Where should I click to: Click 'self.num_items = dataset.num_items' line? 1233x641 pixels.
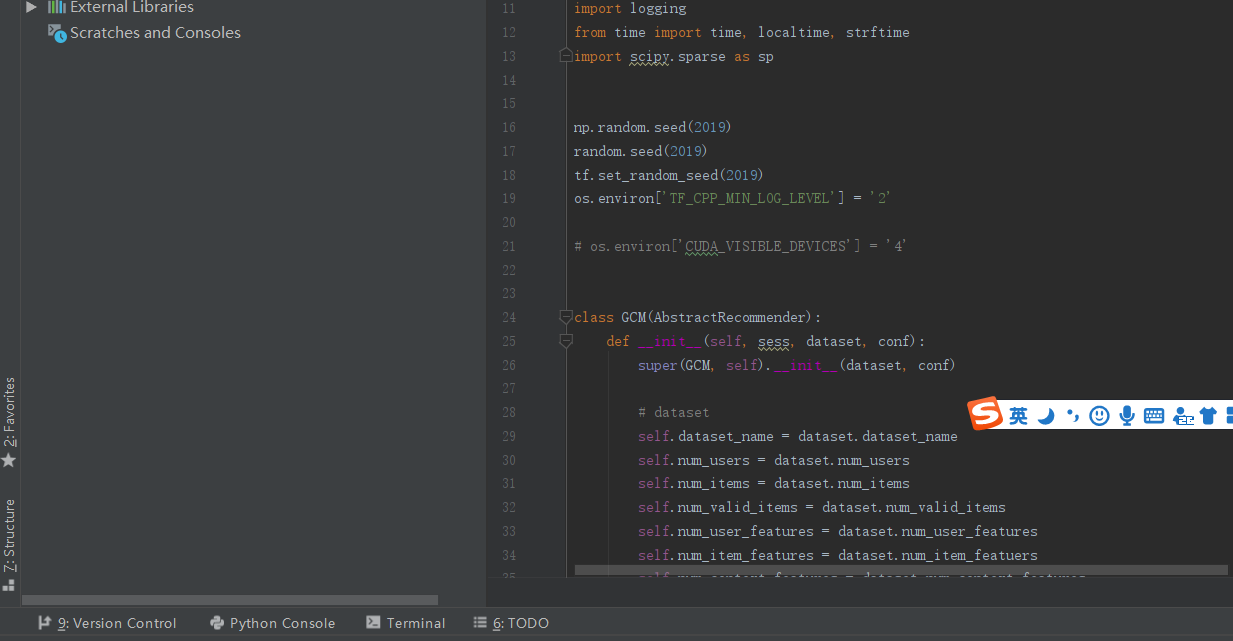click(x=773, y=483)
